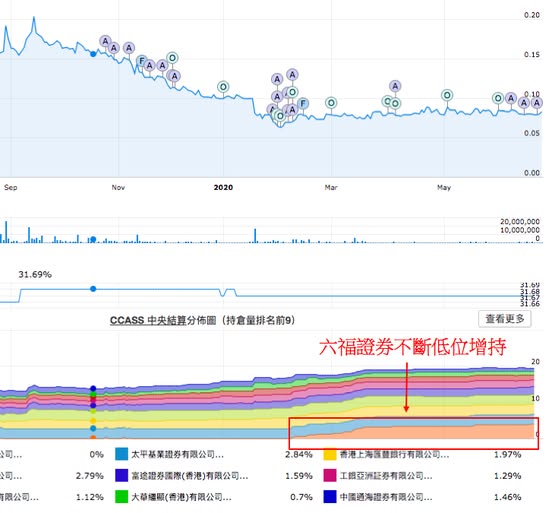This screenshot has height=513, width=552.
Task: Click the May label on the time axis
Action: (x=444, y=187)
